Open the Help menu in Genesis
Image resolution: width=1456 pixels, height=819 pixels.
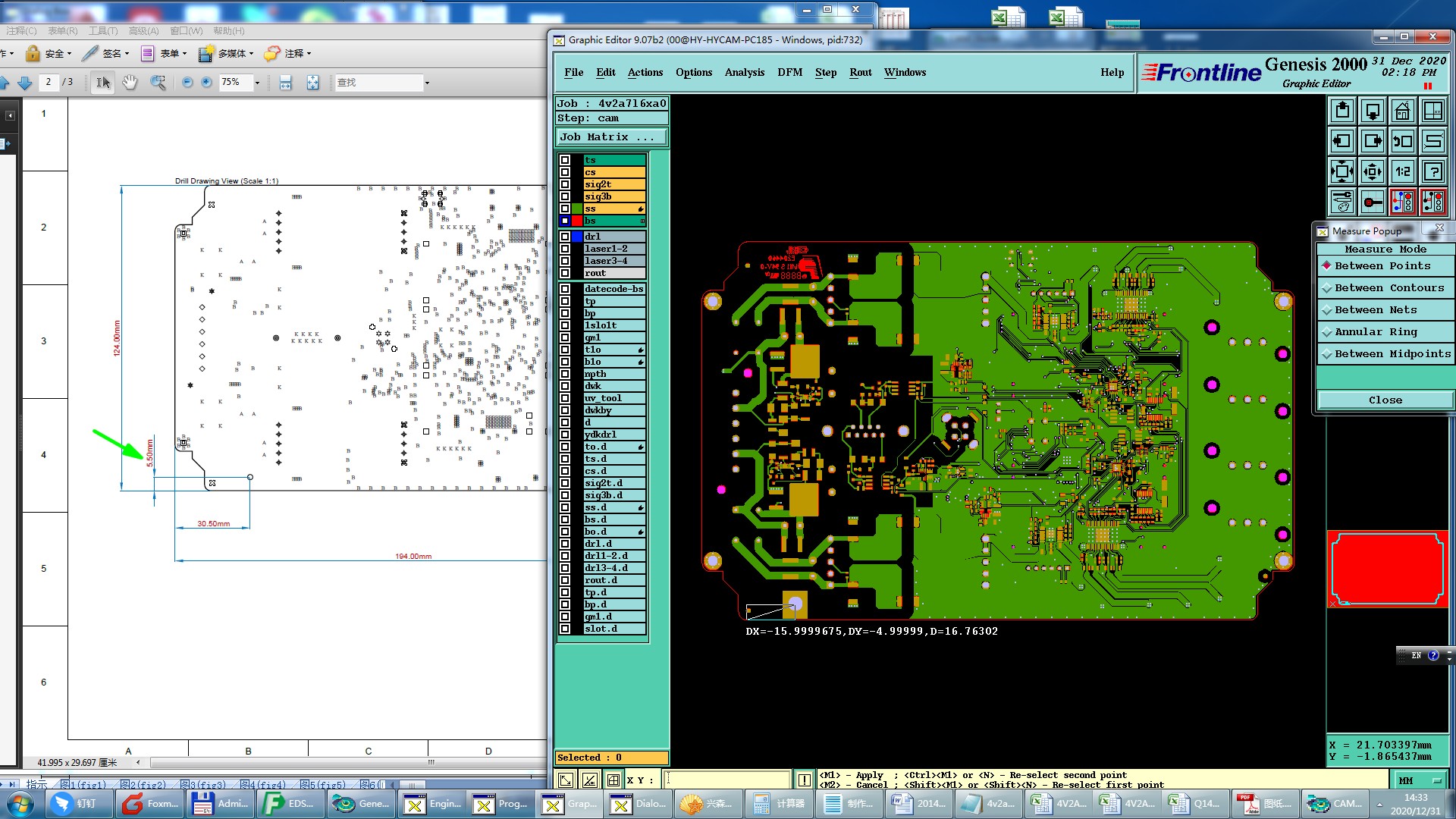[x=1112, y=73]
